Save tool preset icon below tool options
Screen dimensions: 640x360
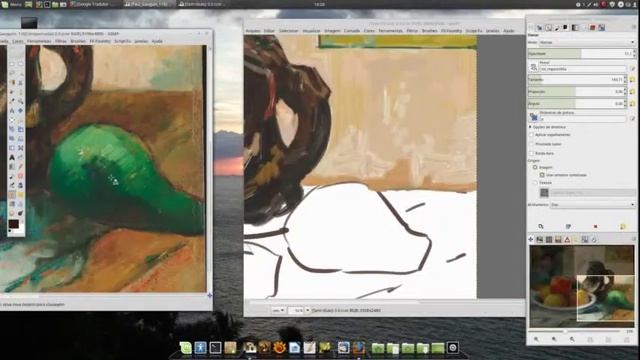pyautogui.click(x=541, y=226)
